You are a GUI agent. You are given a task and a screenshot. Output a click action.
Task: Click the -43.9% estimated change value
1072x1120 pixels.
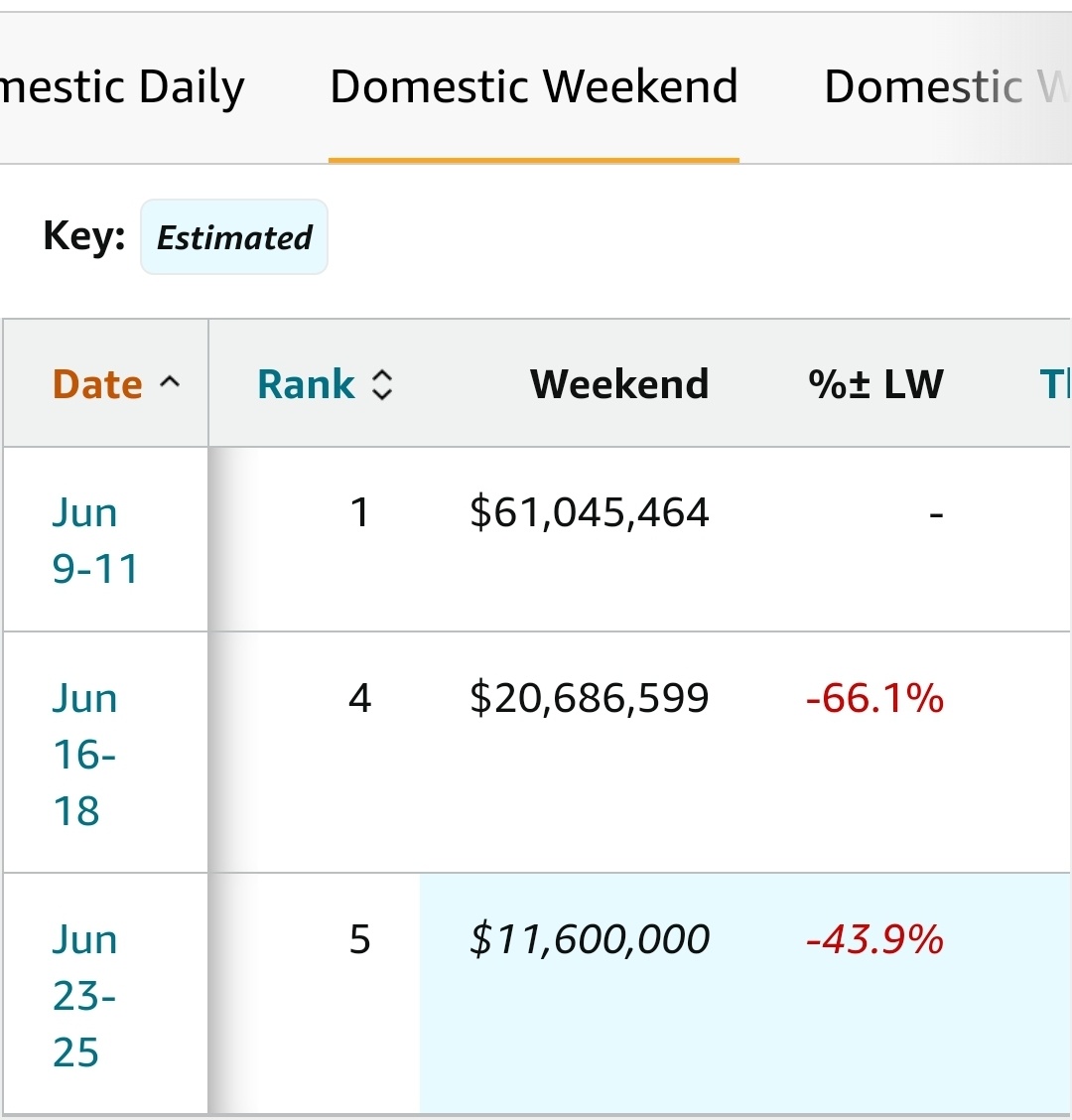(874, 939)
